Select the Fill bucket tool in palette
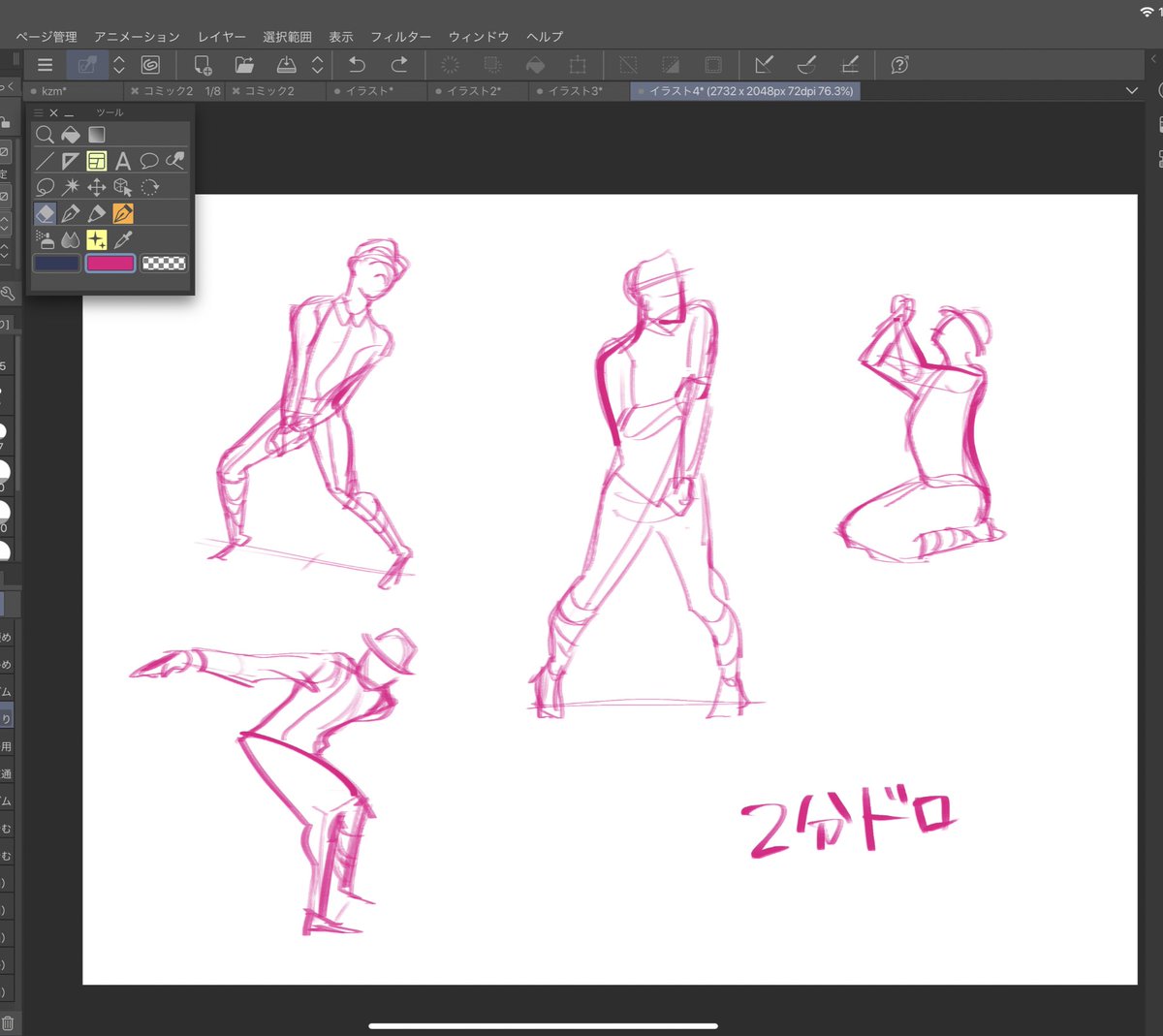The image size is (1163, 1036). (x=71, y=135)
